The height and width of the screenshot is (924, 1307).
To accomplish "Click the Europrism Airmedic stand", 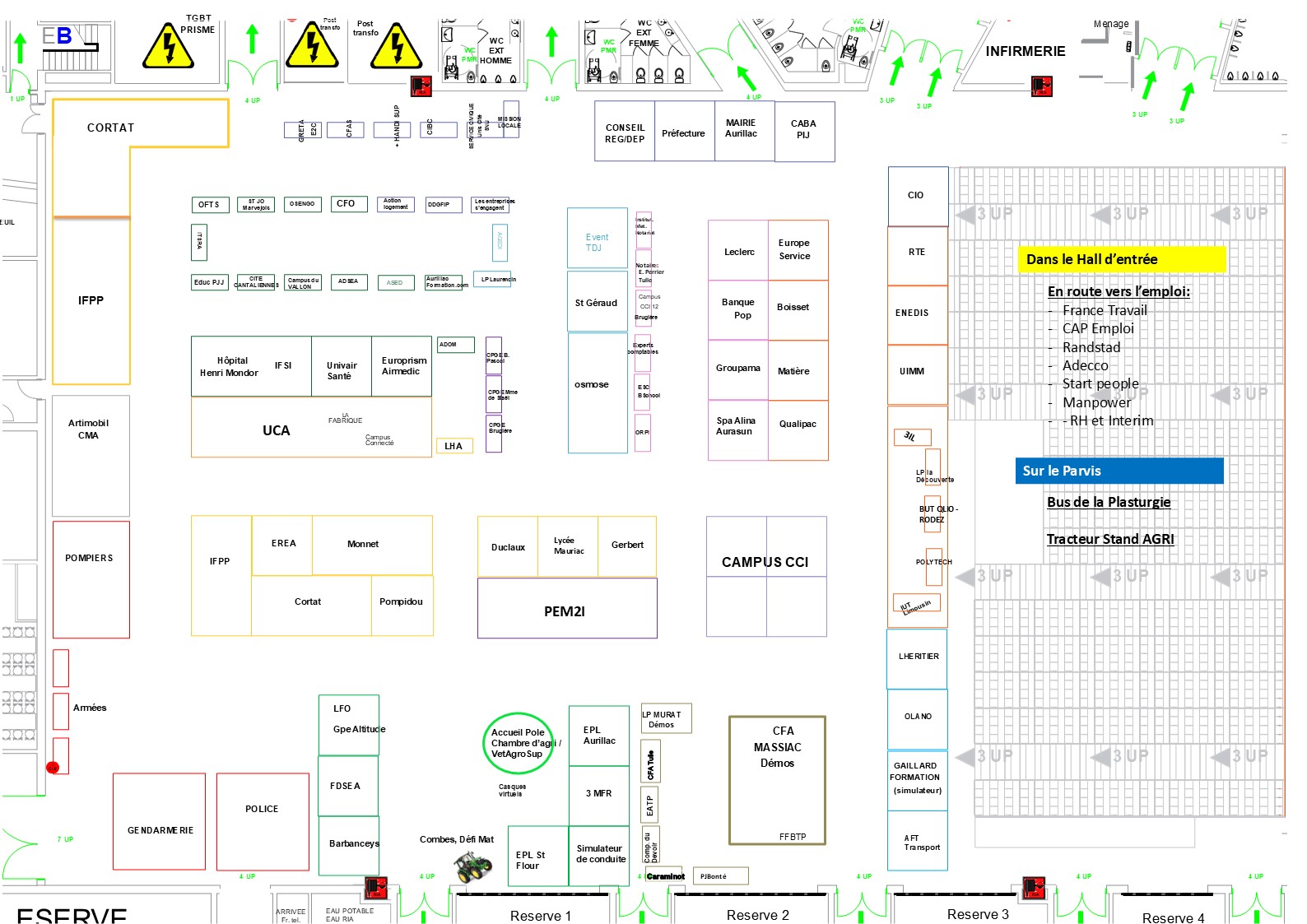I will click(402, 366).
